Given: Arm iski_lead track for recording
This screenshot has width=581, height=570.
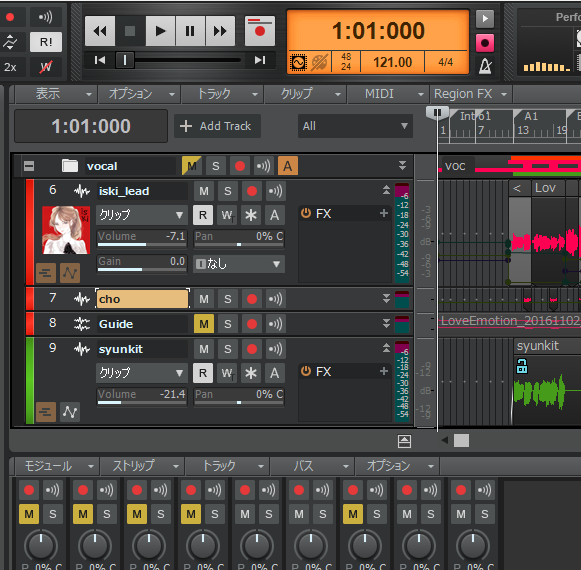Looking at the screenshot, I should pyautogui.click(x=252, y=191).
